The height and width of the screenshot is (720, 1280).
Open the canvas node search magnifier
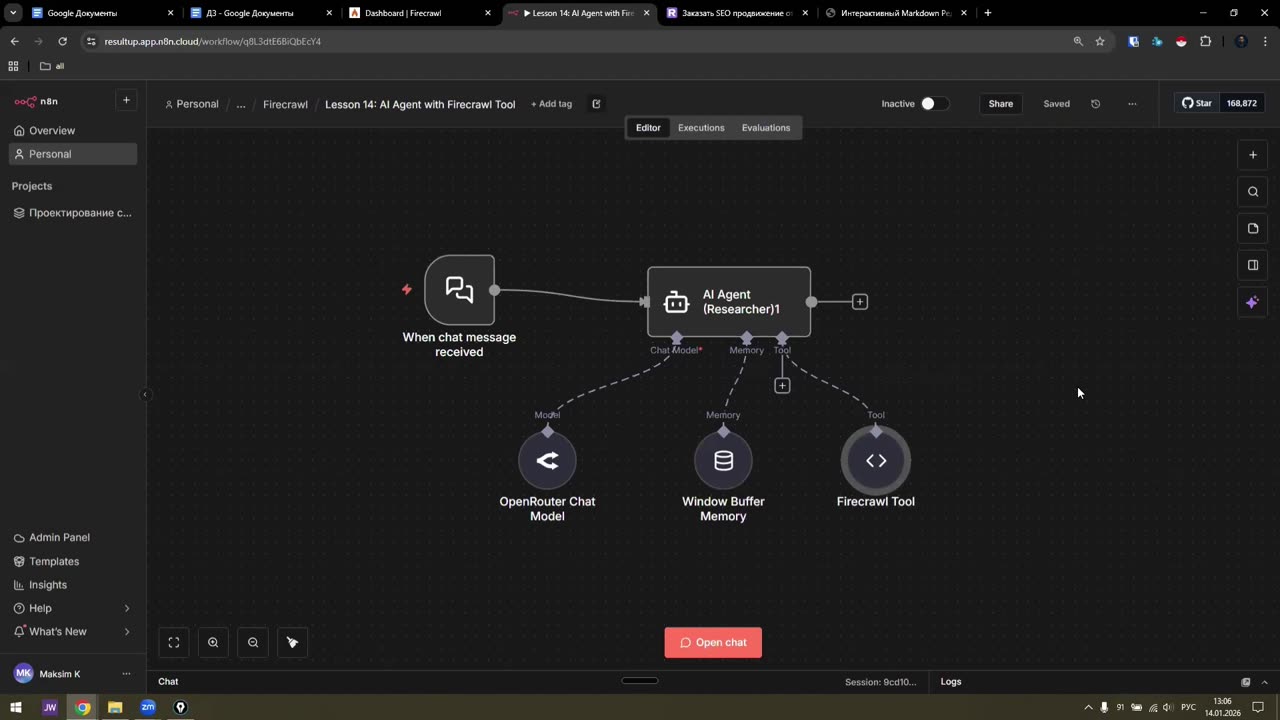tap(1253, 192)
